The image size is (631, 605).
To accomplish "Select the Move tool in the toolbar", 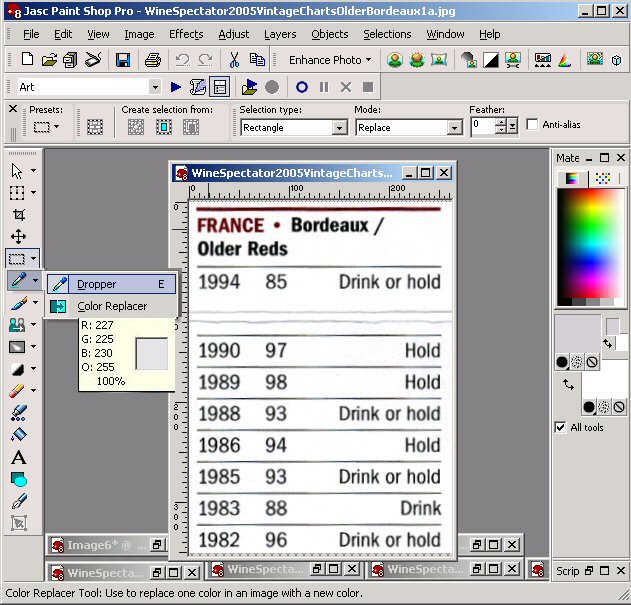I will 18,236.
